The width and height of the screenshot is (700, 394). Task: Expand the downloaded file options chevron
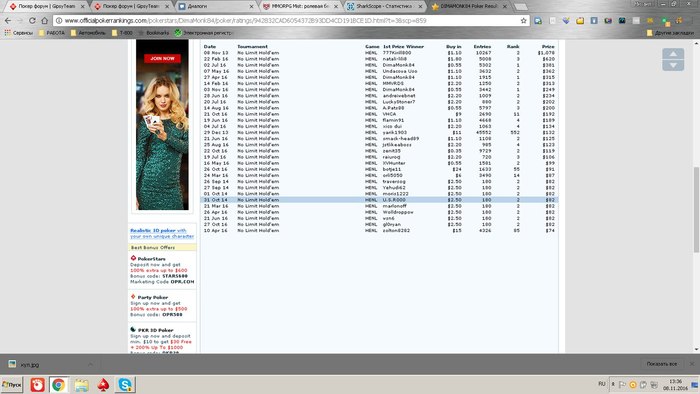[x=91, y=365]
